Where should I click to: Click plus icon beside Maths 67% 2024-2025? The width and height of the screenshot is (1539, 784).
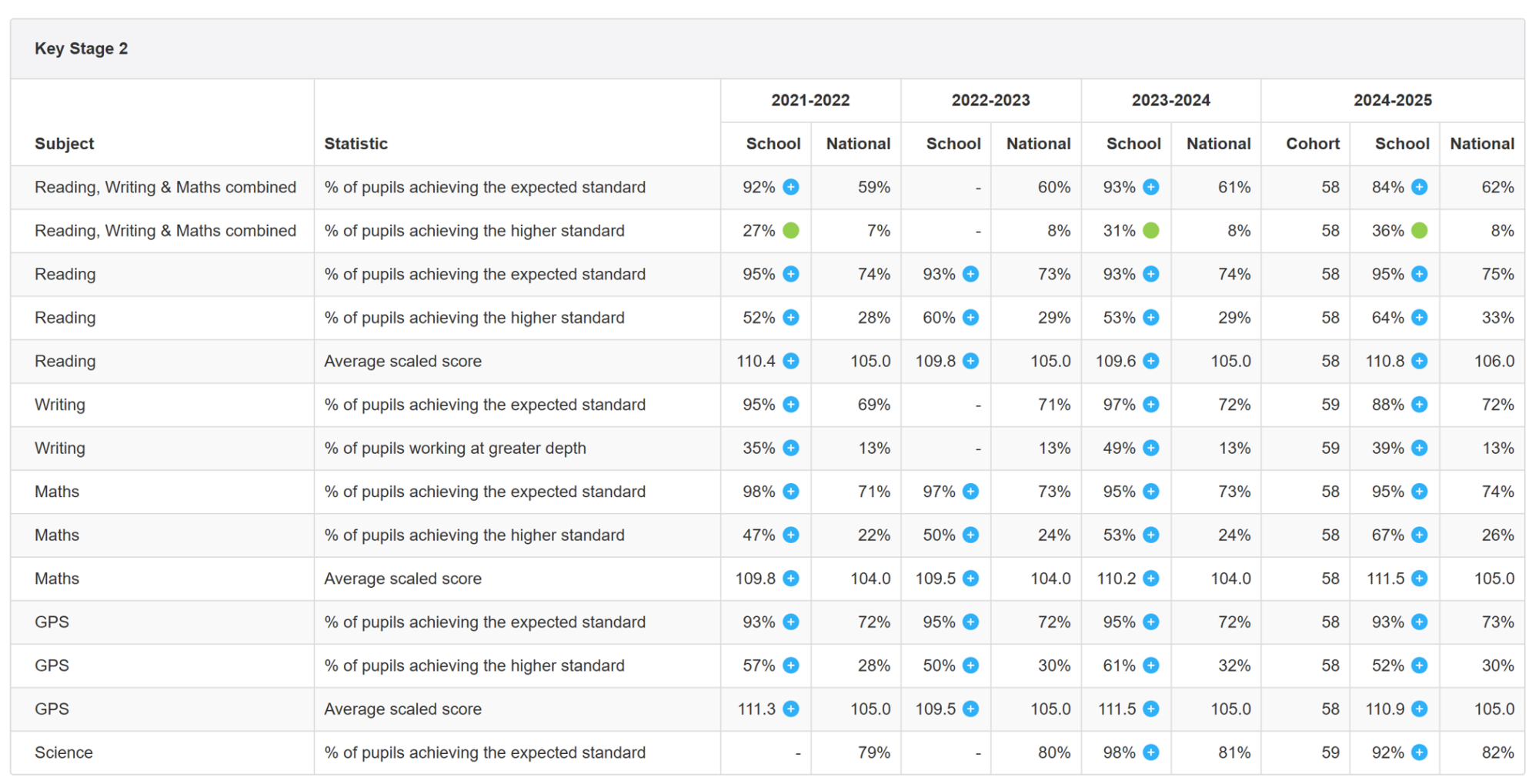coord(1419,535)
